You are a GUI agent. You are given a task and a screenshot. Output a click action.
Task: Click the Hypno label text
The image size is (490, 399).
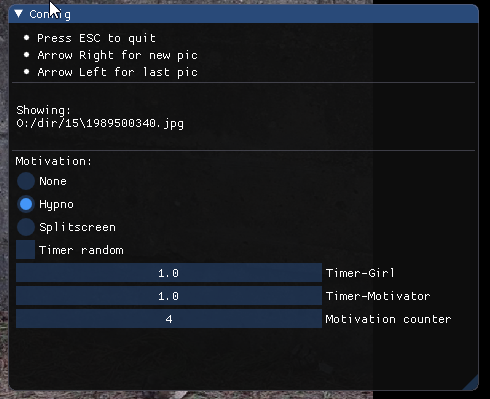(56, 204)
